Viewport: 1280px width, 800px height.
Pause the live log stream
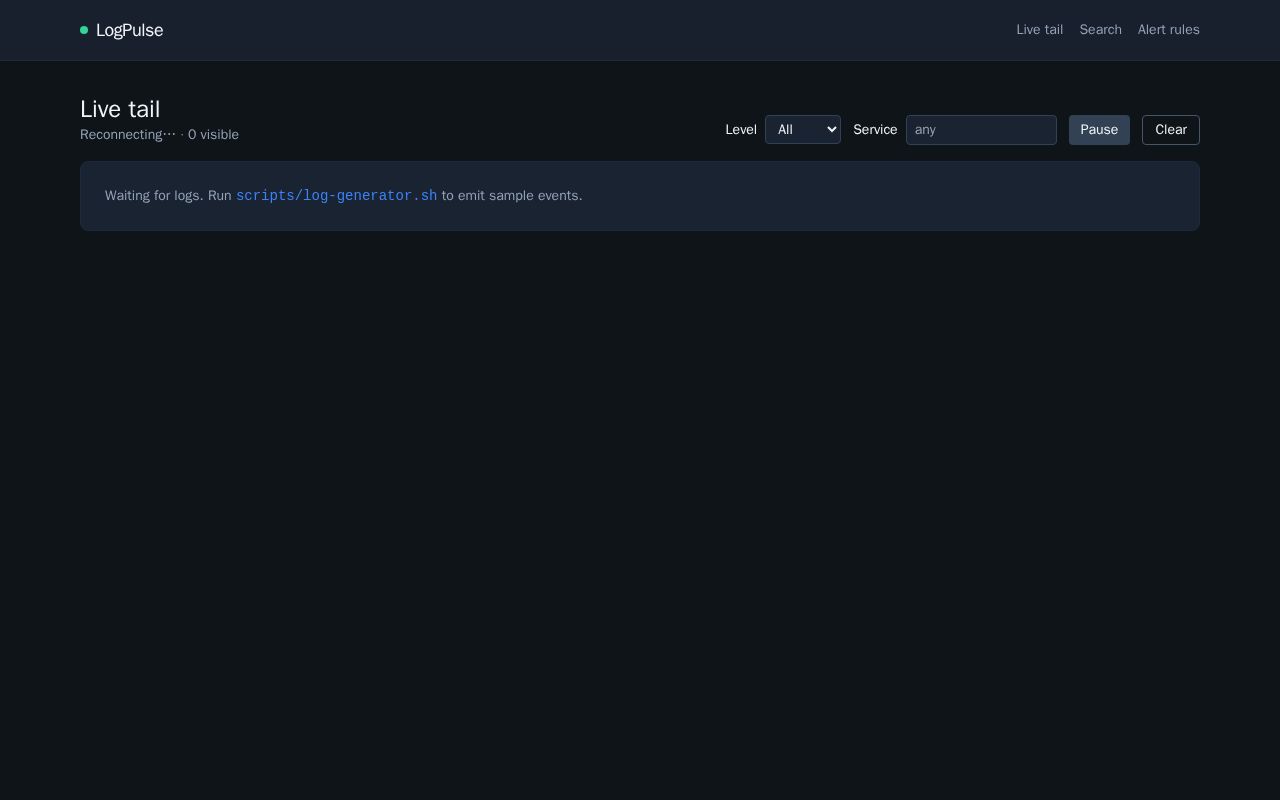click(1099, 130)
